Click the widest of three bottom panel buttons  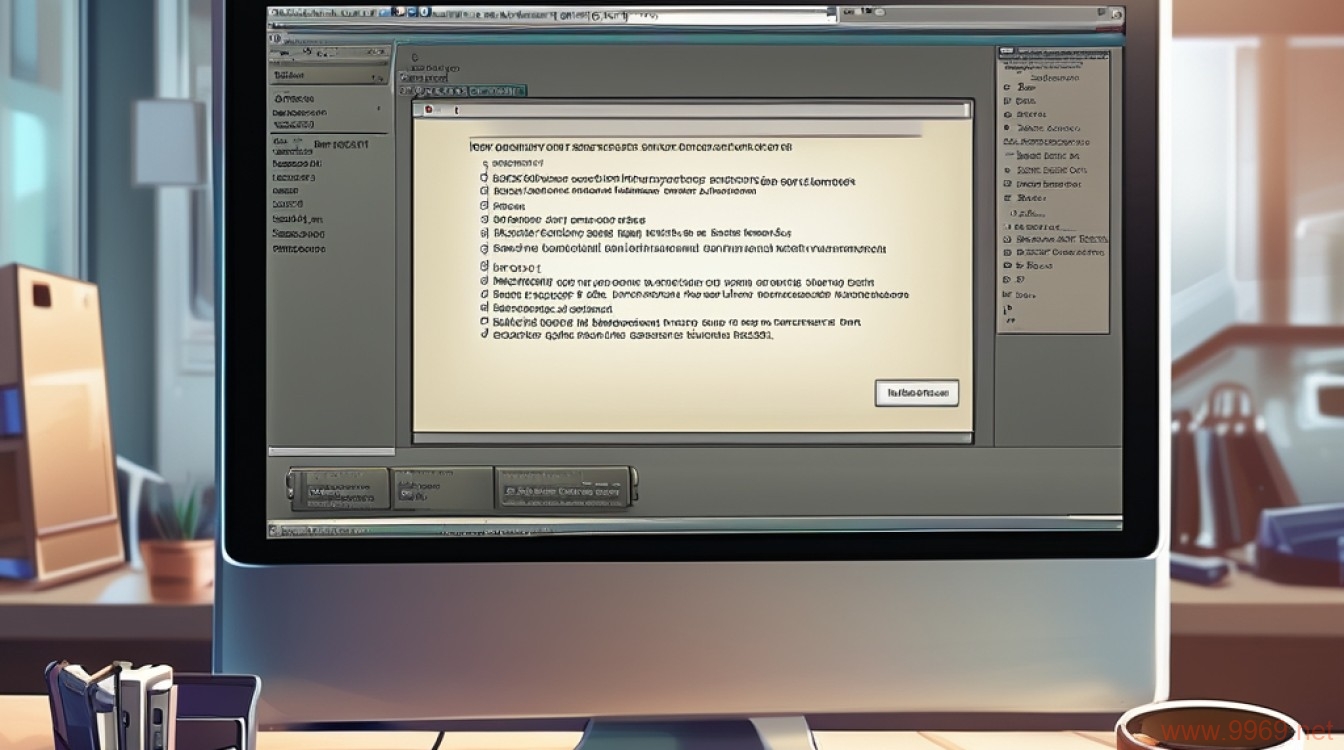(565, 487)
